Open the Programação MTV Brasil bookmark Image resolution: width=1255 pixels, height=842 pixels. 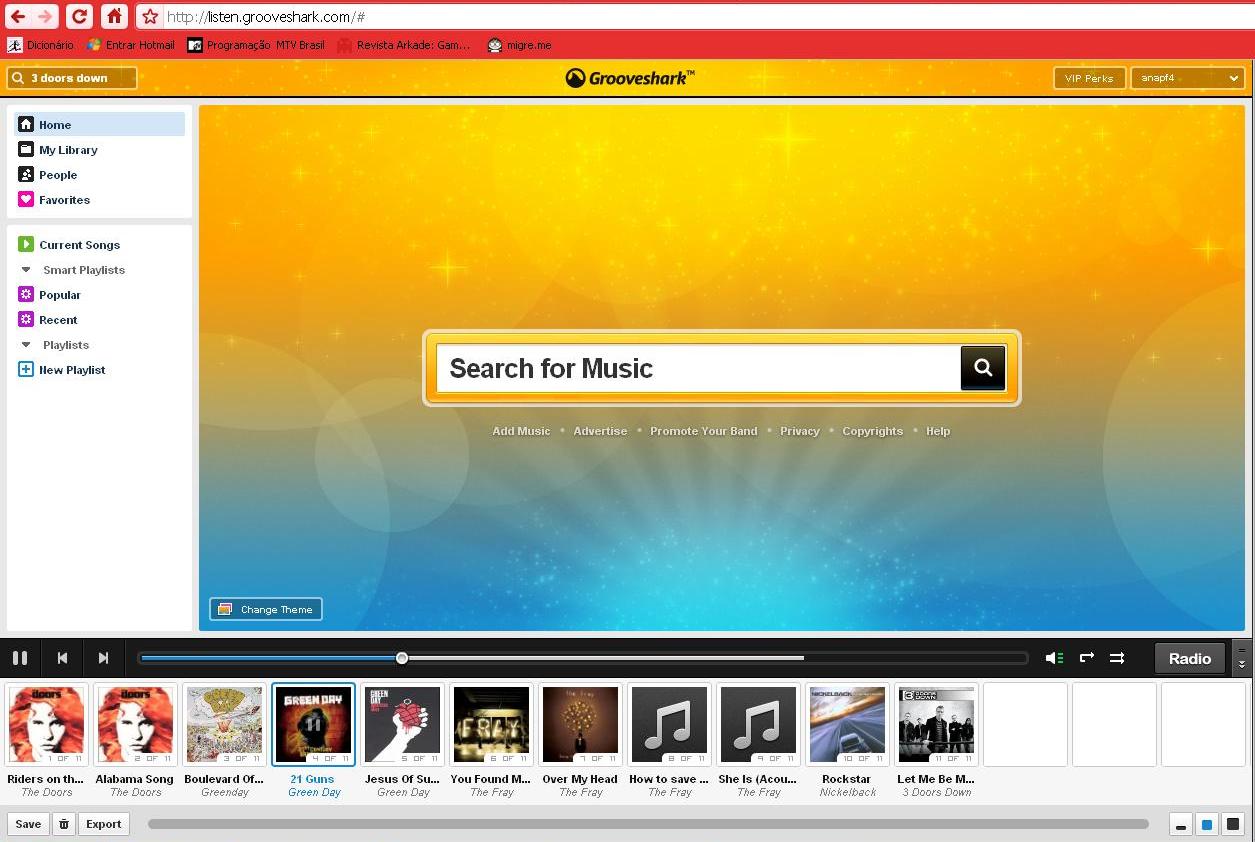click(257, 45)
